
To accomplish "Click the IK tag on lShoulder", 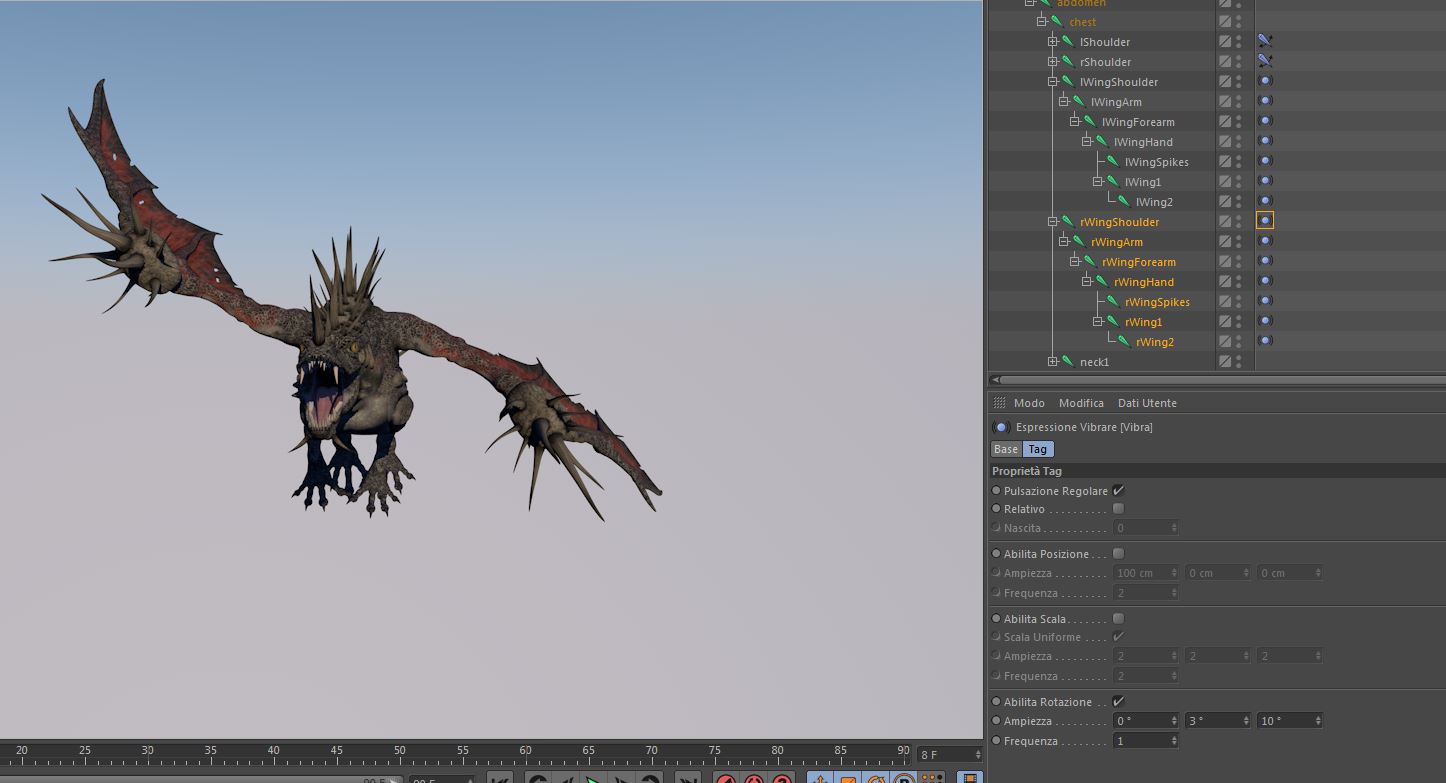I will click(x=1265, y=41).
